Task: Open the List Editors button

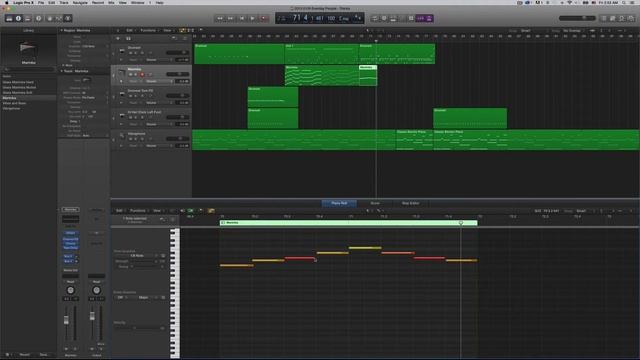Action: coord(604,18)
